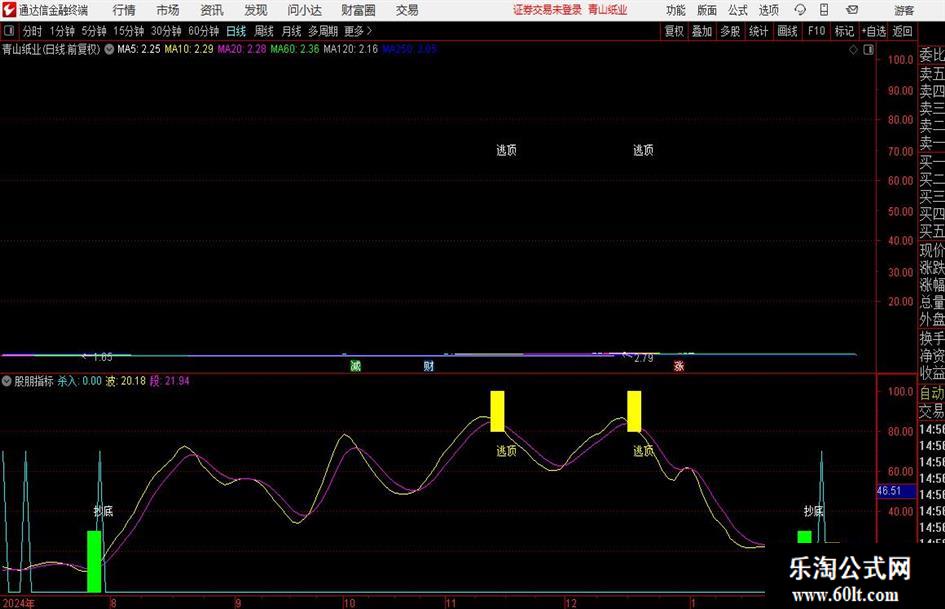Viewport: 945px width, 609px height.
Task: Click the 财 event marker under chart
Action: (x=429, y=365)
